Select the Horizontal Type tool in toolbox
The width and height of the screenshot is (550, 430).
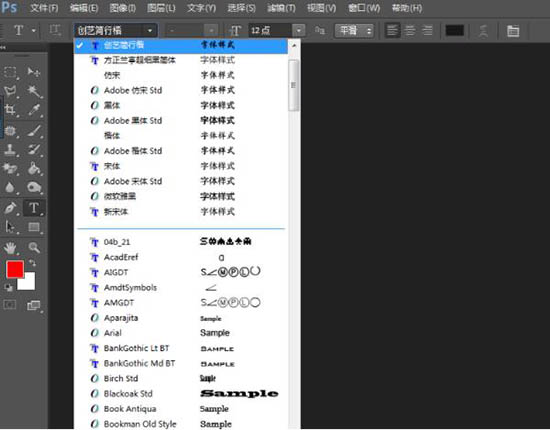click(x=34, y=208)
